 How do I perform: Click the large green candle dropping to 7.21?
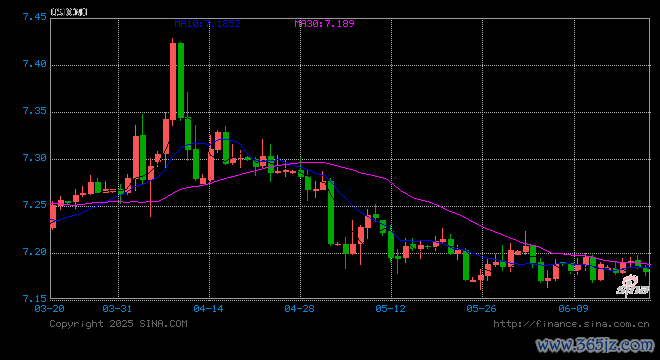click(331, 211)
